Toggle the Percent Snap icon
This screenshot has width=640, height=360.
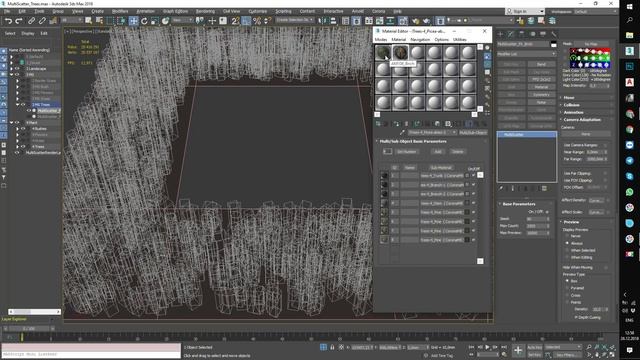point(257,21)
